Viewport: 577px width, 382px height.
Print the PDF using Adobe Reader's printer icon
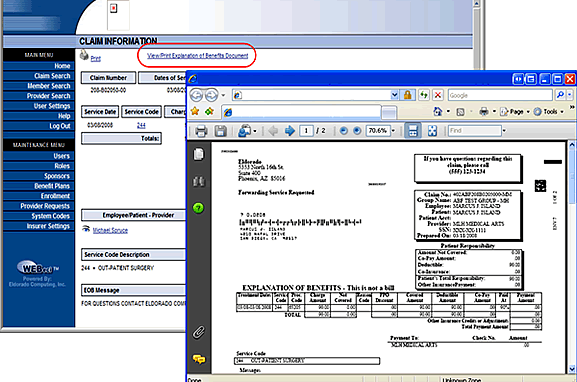click(x=201, y=131)
